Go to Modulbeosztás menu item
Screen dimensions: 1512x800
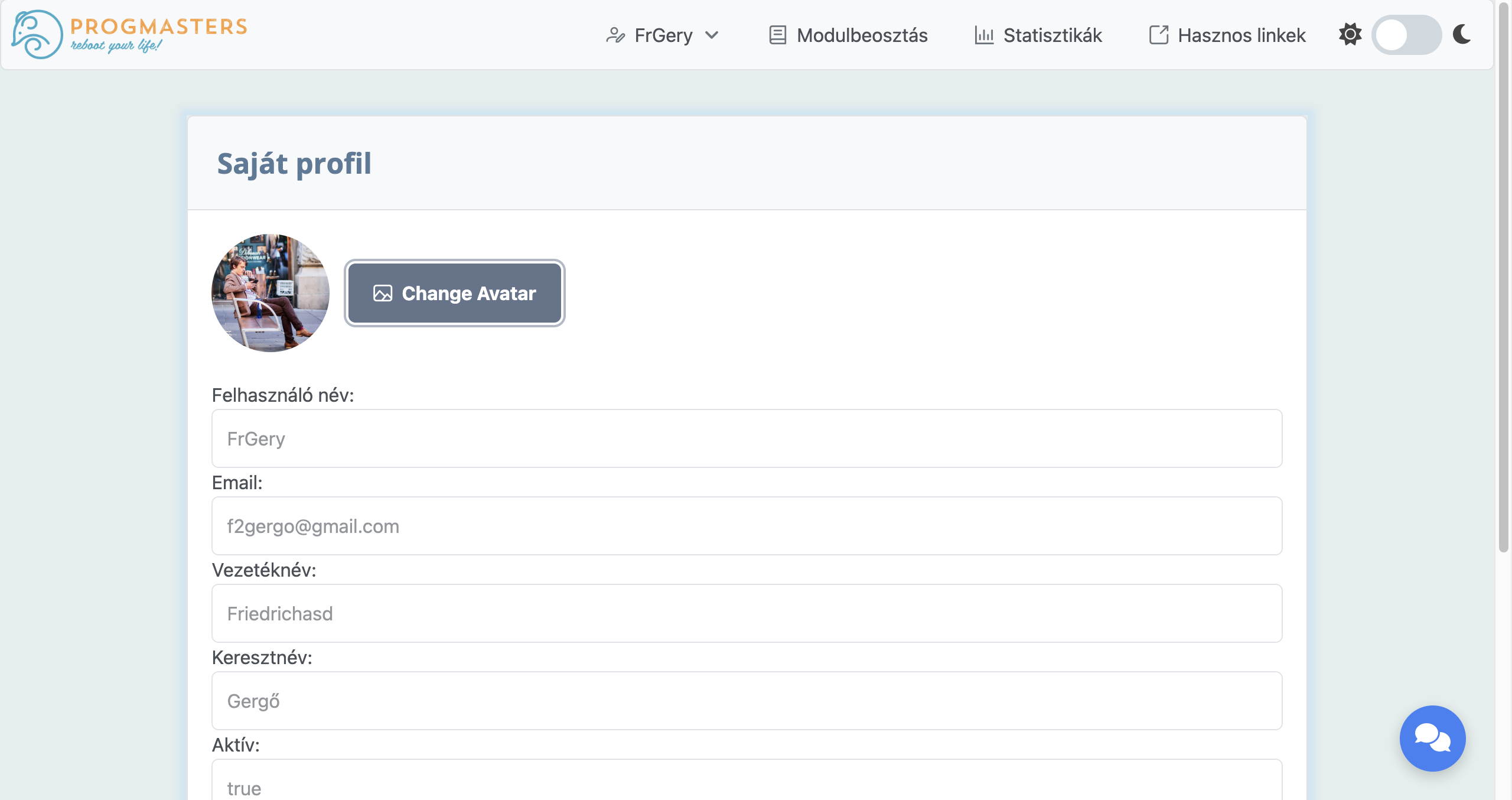(x=862, y=35)
